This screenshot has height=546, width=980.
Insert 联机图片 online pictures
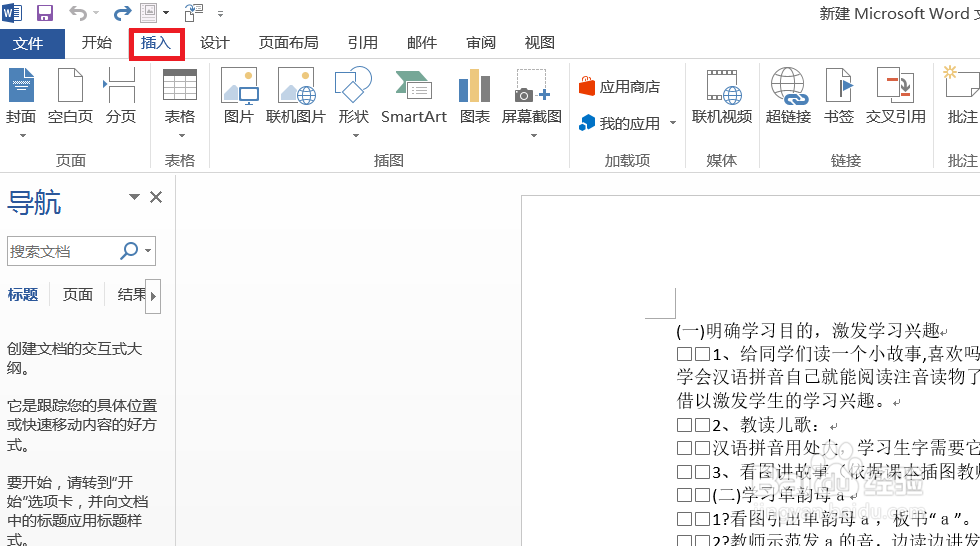296,96
